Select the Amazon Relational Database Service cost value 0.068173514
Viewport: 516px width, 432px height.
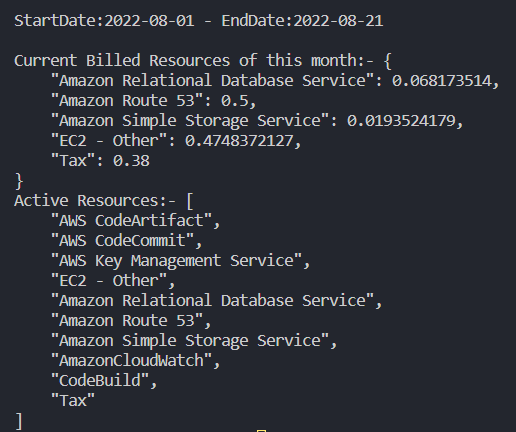pyautogui.click(x=441, y=81)
